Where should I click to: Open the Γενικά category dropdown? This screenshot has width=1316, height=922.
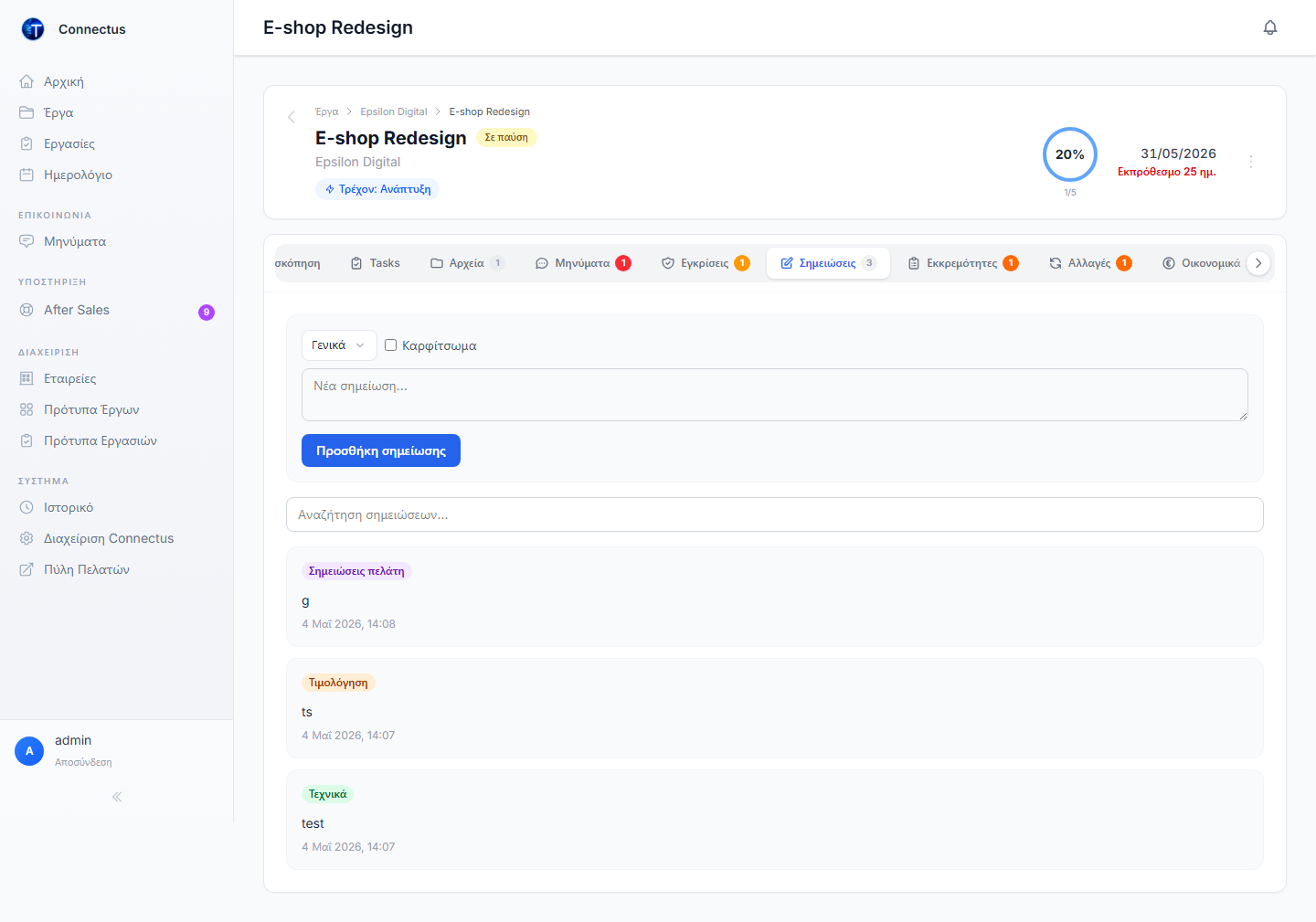(x=339, y=345)
